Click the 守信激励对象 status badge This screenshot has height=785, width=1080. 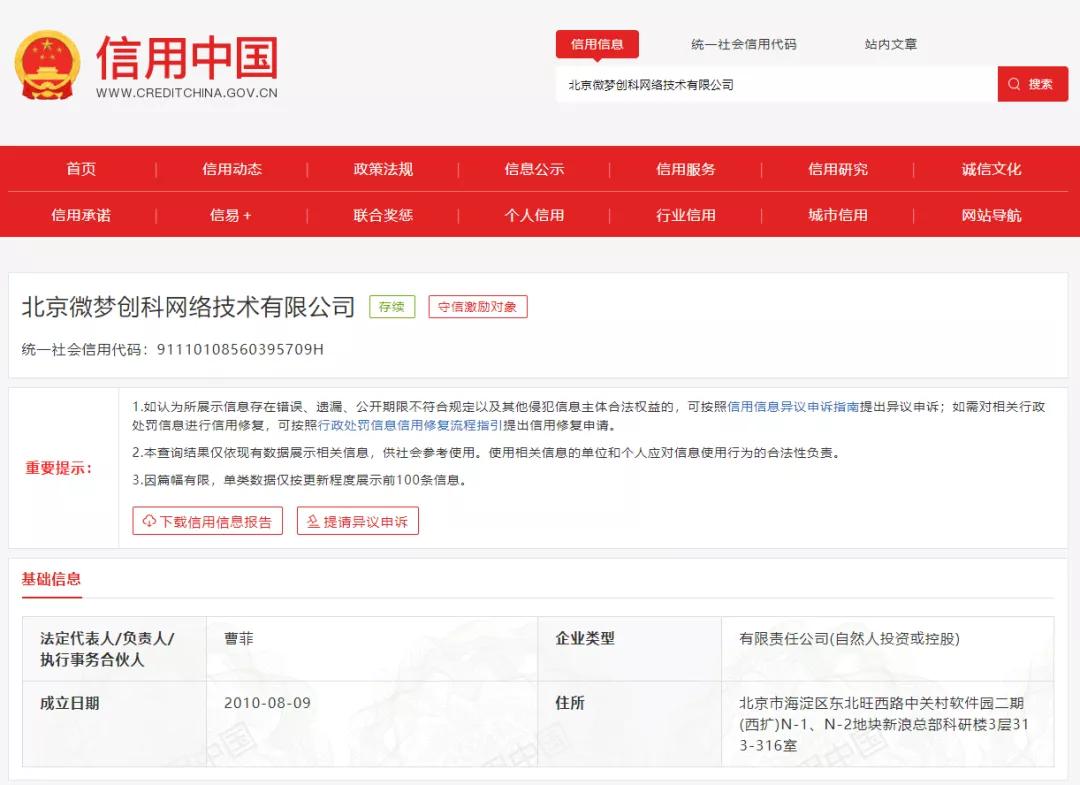click(478, 307)
